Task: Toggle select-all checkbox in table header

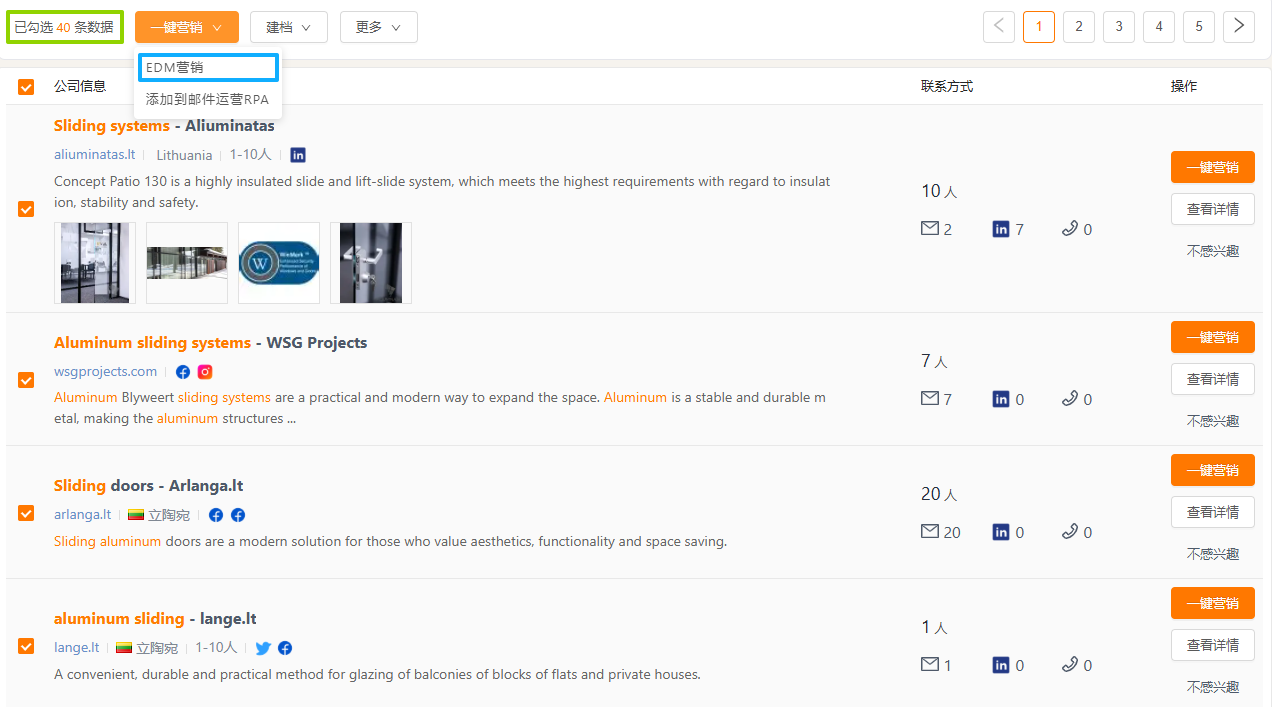Action: [26, 87]
